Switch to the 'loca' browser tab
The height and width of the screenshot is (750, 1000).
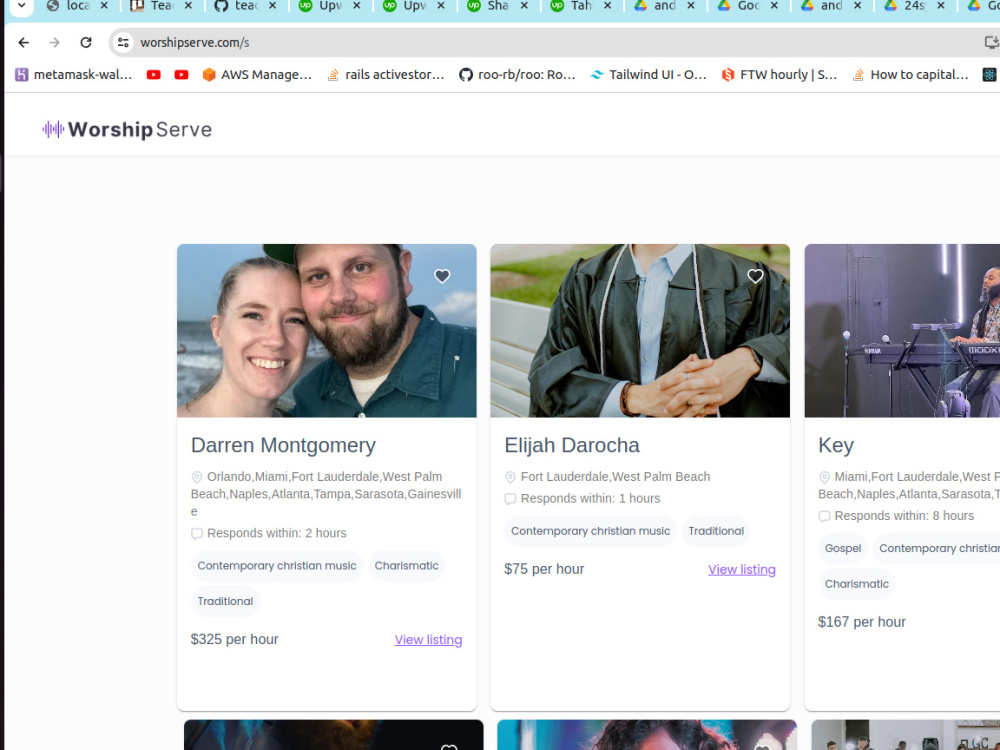[x=70, y=6]
